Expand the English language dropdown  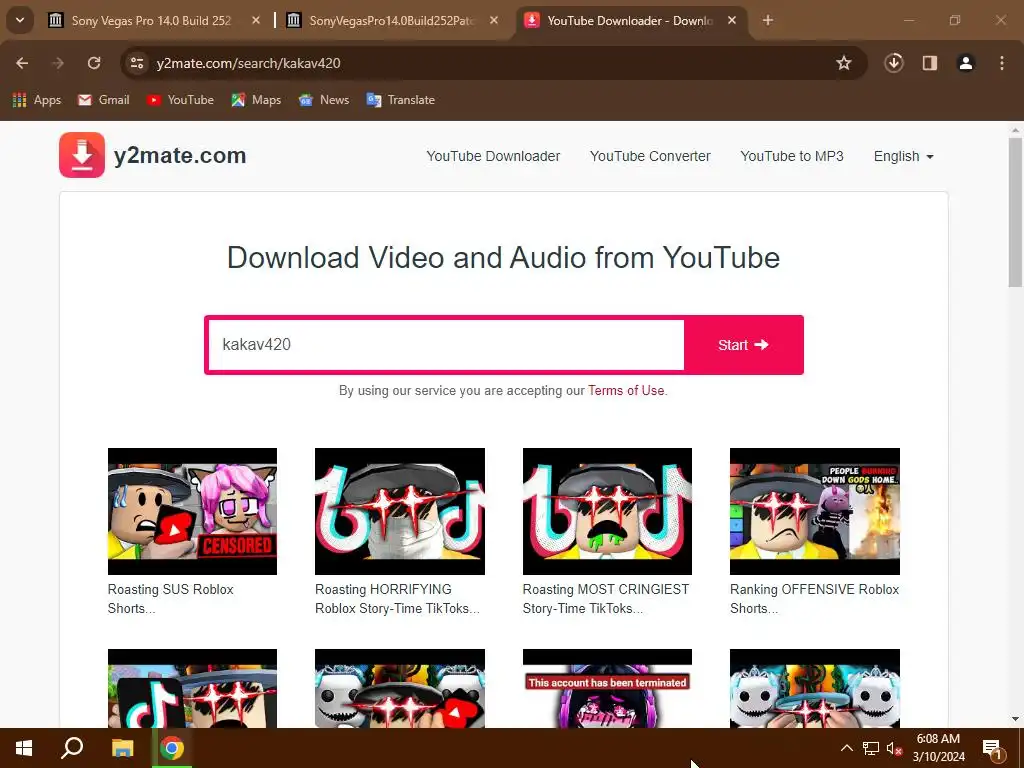[x=904, y=156]
